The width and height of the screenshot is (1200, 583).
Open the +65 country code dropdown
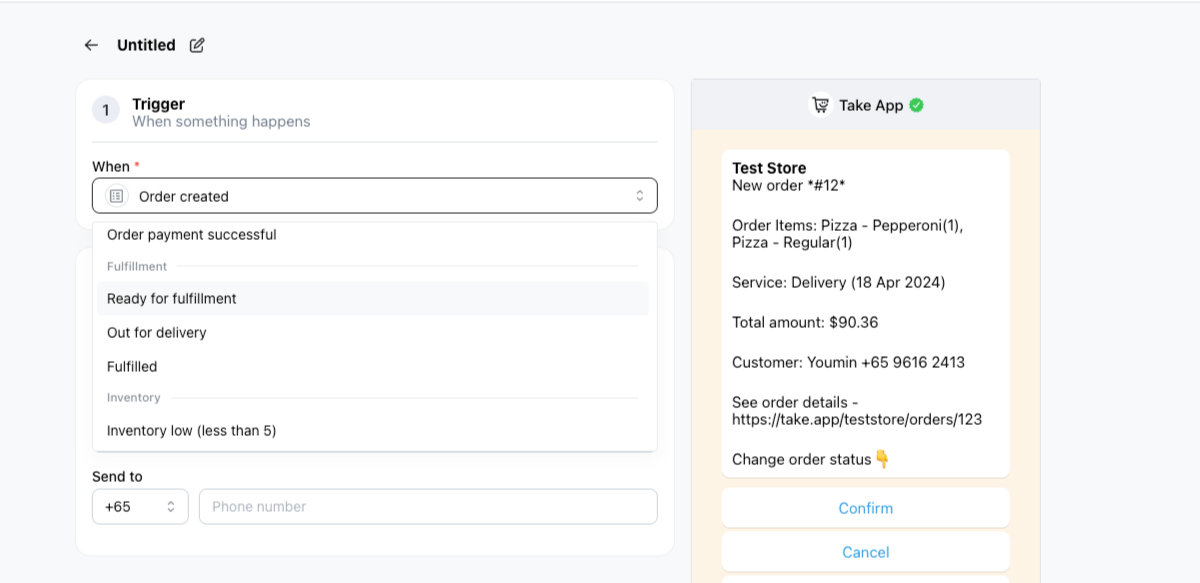(x=140, y=506)
